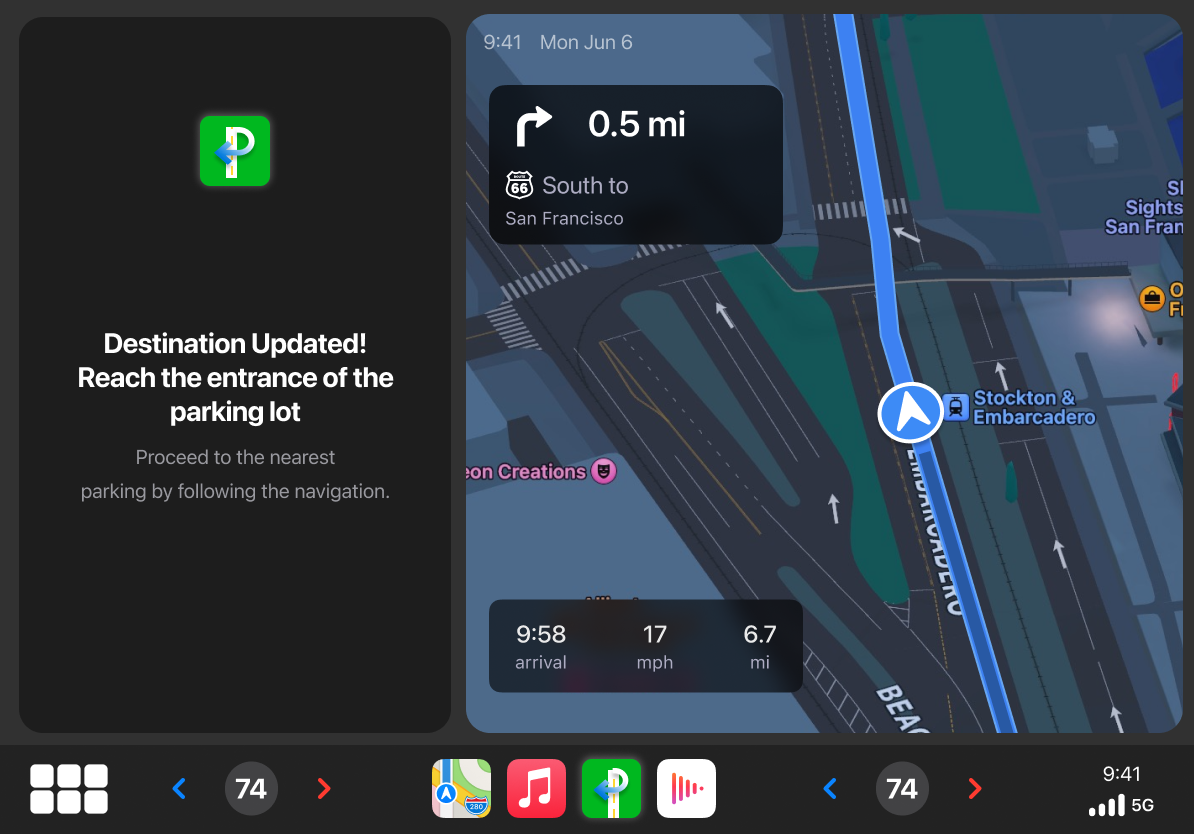
Task: Increase right climate temperature with red arrow
Action: click(x=975, y=788)
